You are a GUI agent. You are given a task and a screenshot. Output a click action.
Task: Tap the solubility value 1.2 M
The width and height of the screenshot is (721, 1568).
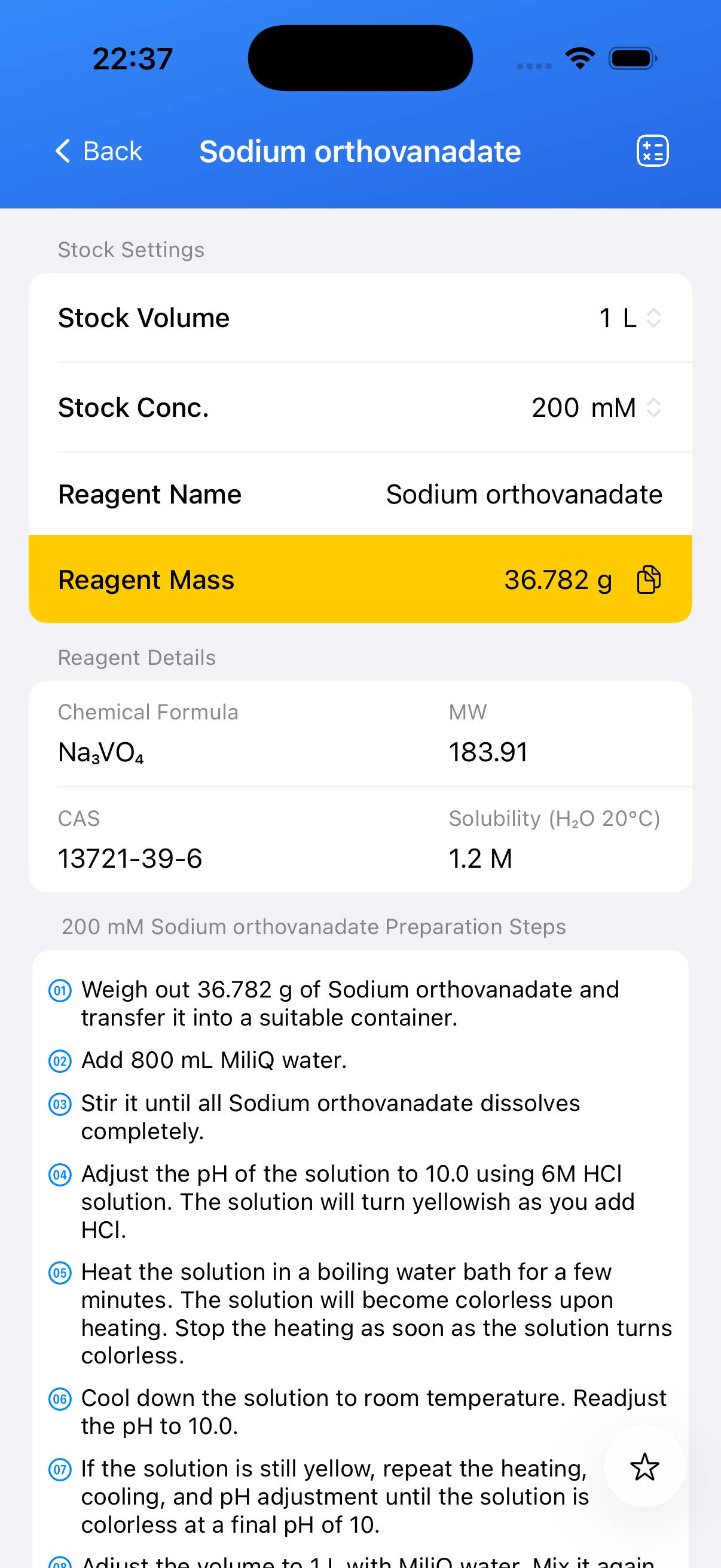[x=480, y=858]
